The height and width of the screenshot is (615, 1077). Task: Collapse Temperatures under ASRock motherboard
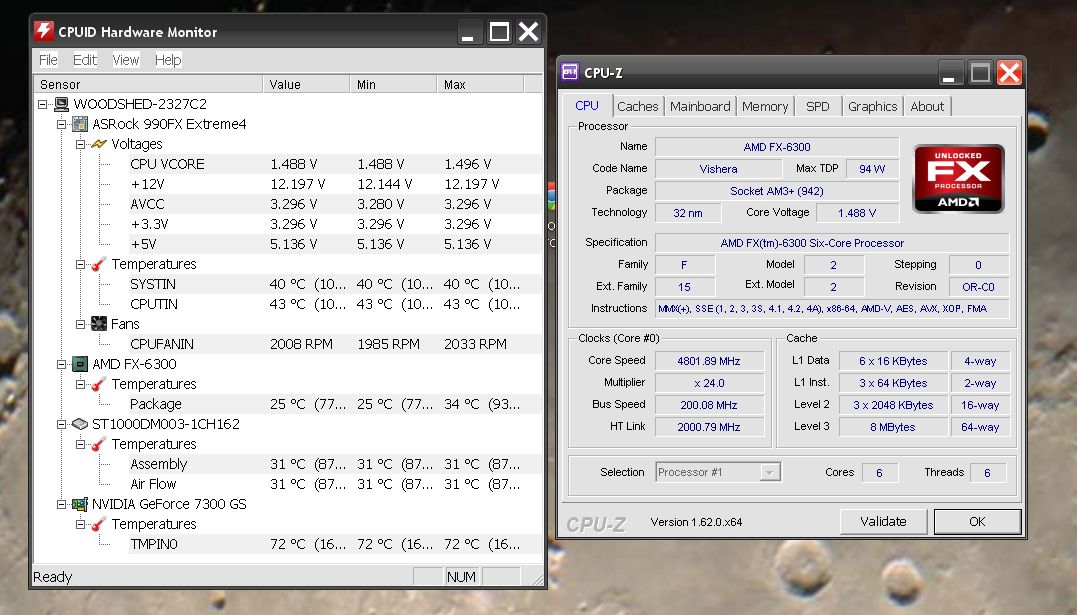[x=80, y=265]
